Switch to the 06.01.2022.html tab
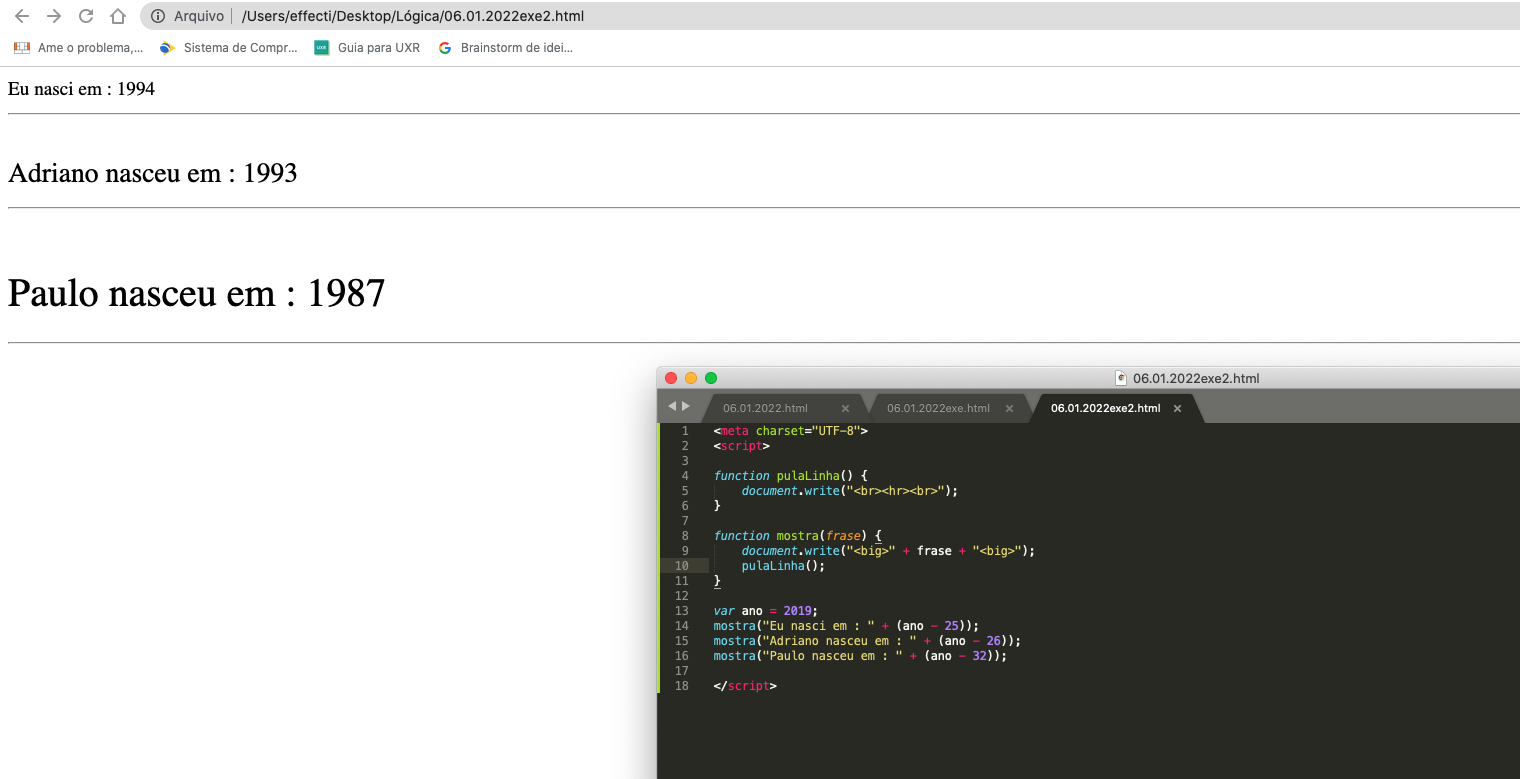The image size is (1520, 779). pyautogui.click(x=765, y=408)
